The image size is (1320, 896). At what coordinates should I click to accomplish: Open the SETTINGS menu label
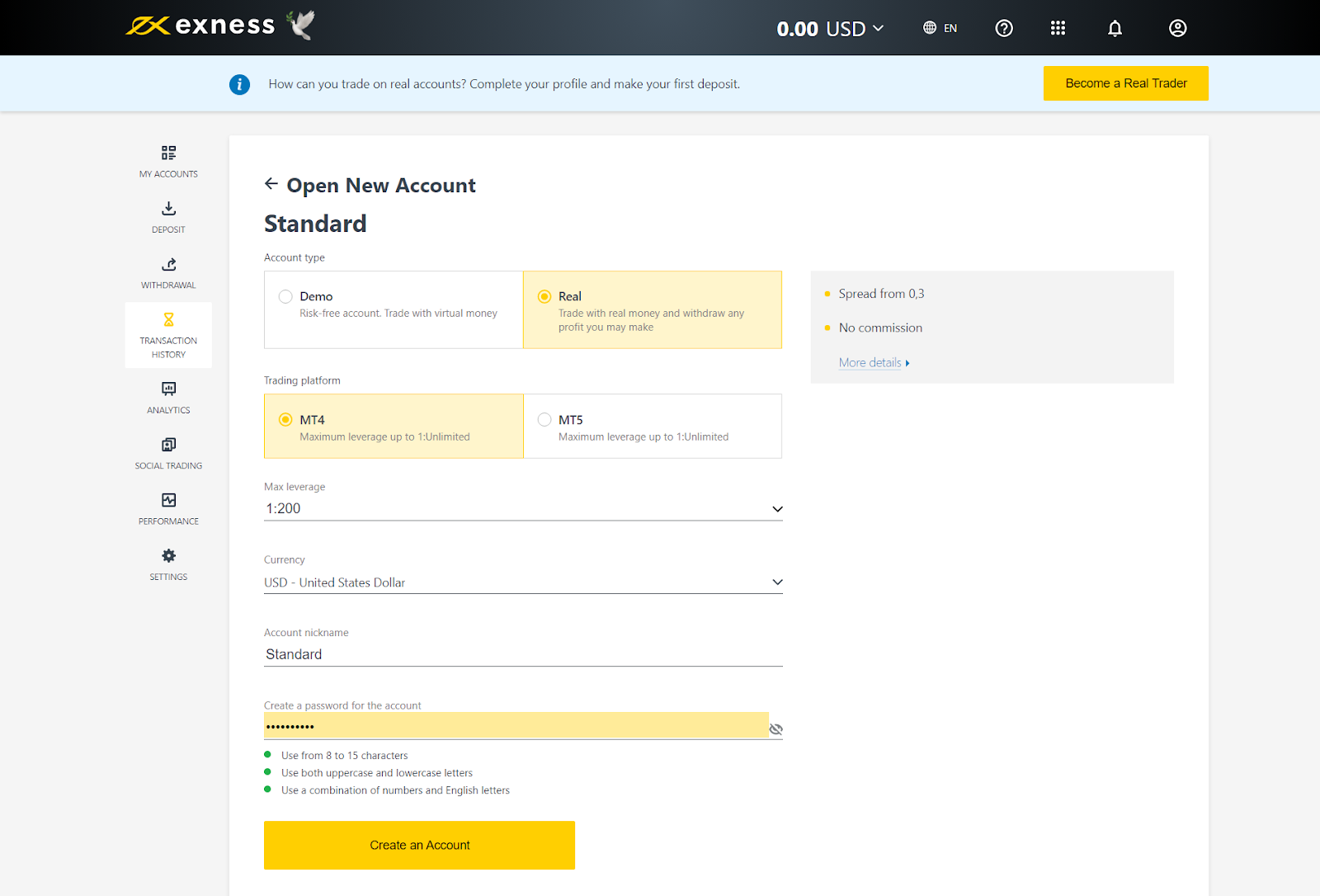(x=168, y=577)
